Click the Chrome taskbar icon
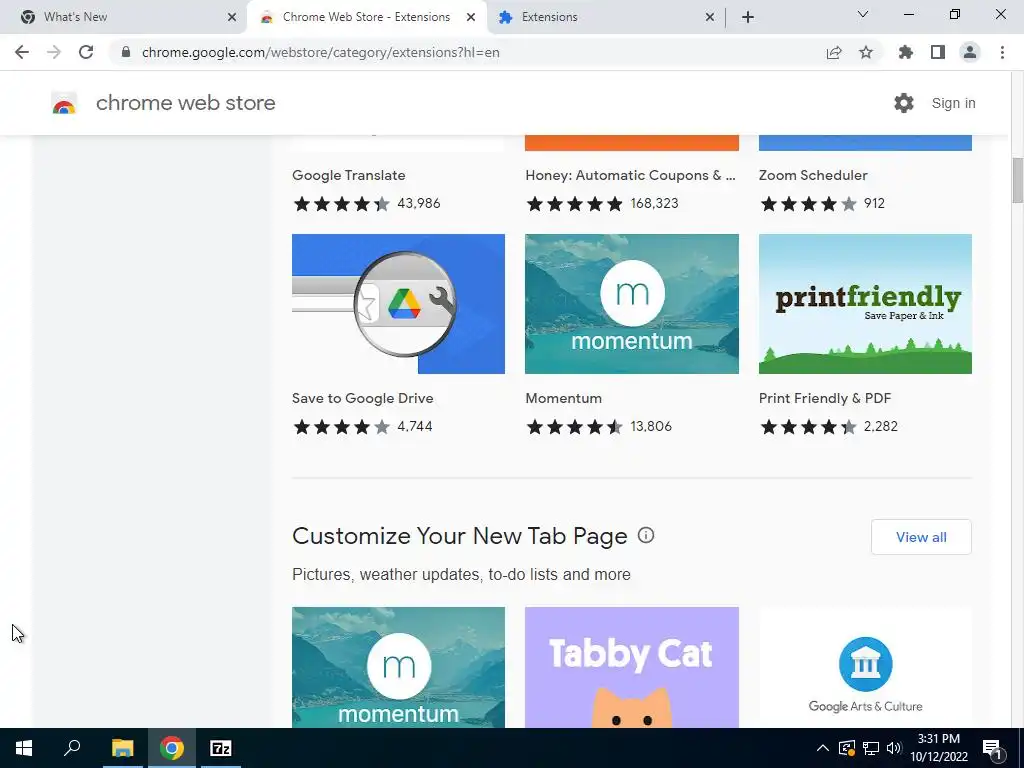This screenshot has height=768, width=1024. point(172,748)
